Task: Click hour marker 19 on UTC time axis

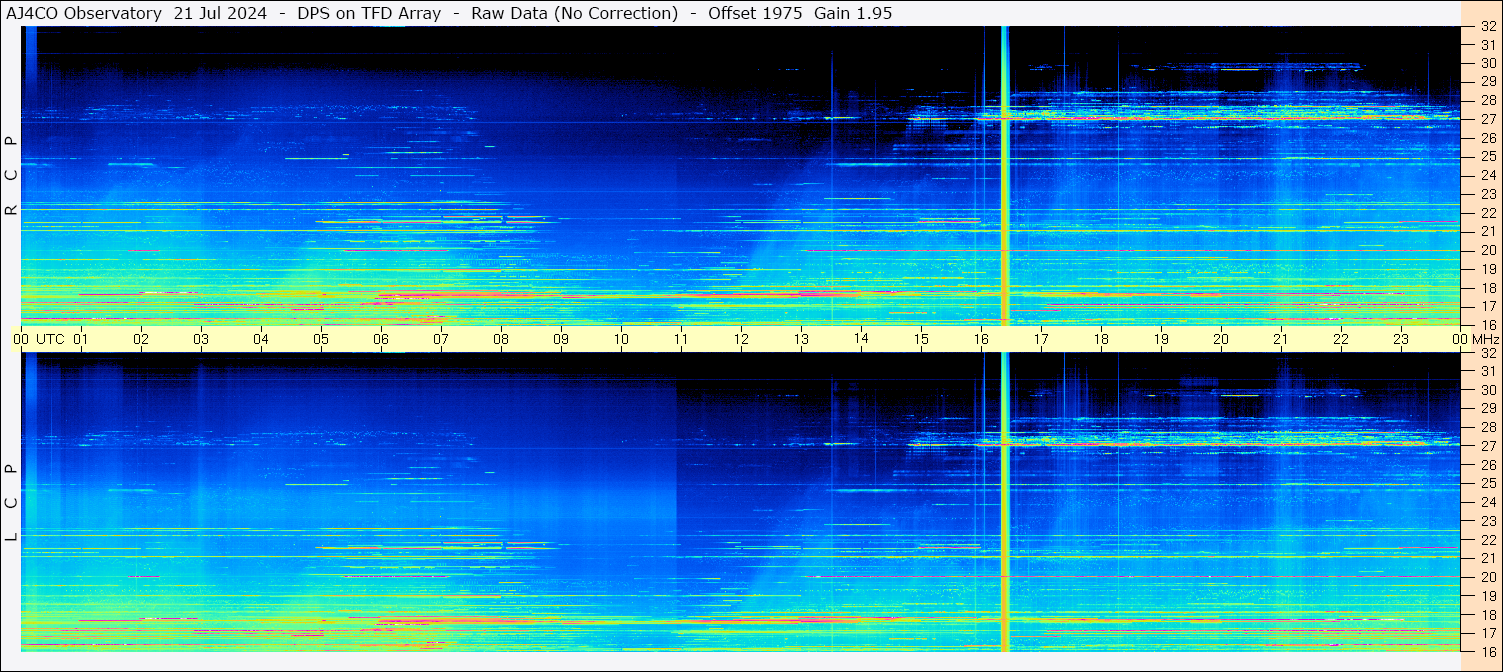Action: 1161,339
